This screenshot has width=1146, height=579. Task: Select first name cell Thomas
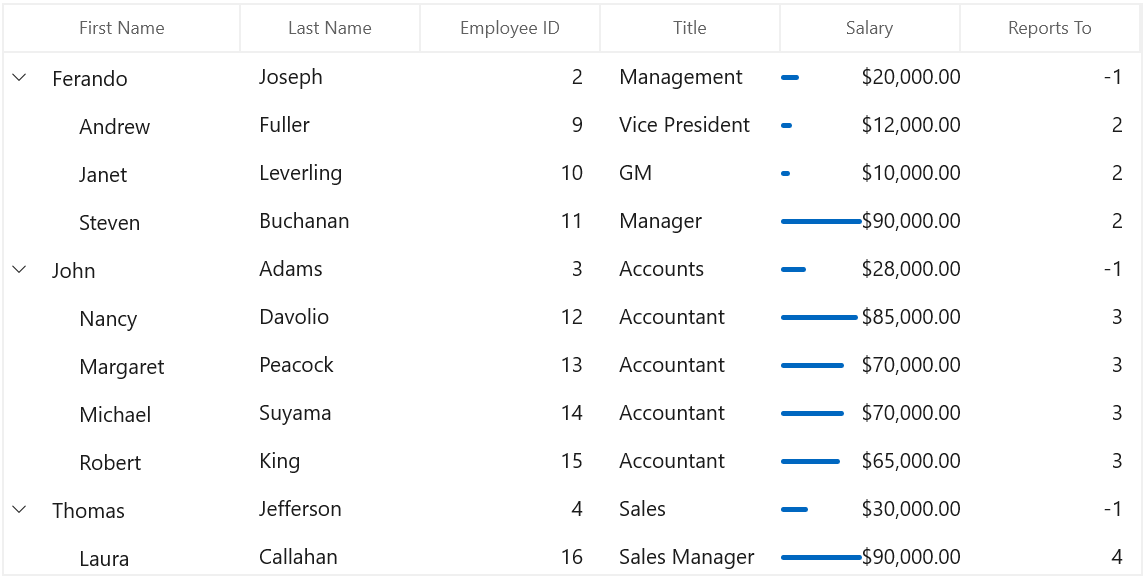[x=88, y=510]
